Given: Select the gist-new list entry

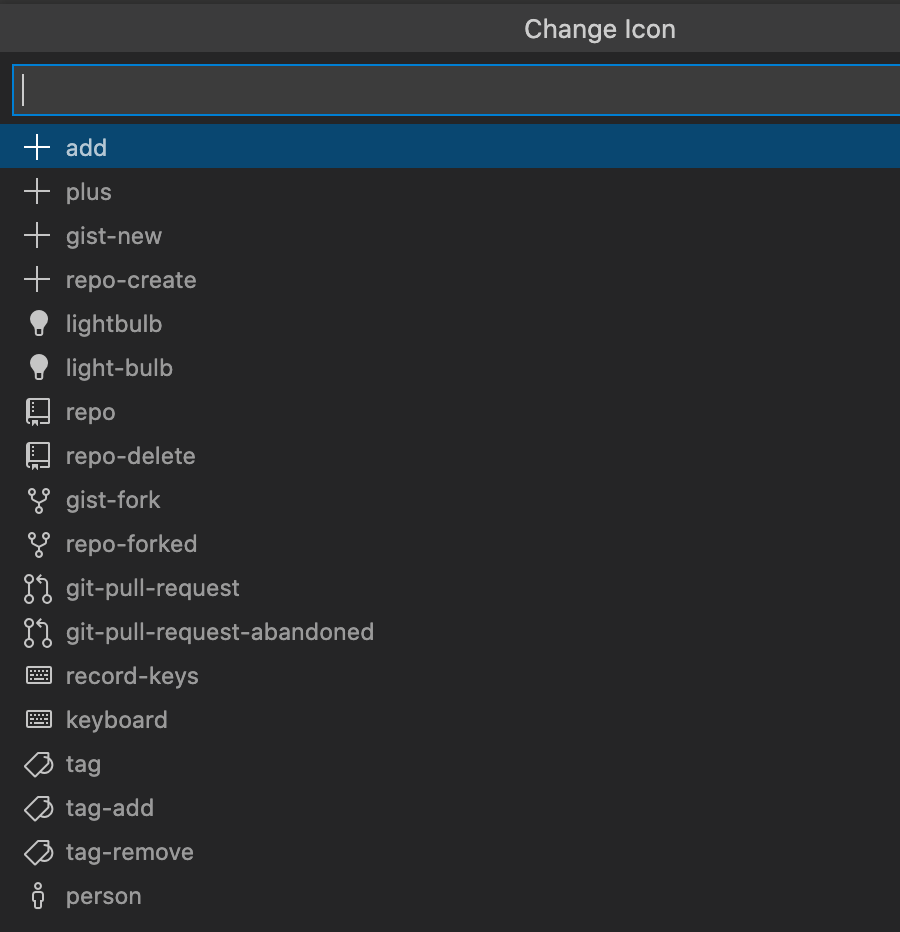Looking at the screenshot, I should tap(114, 236).
